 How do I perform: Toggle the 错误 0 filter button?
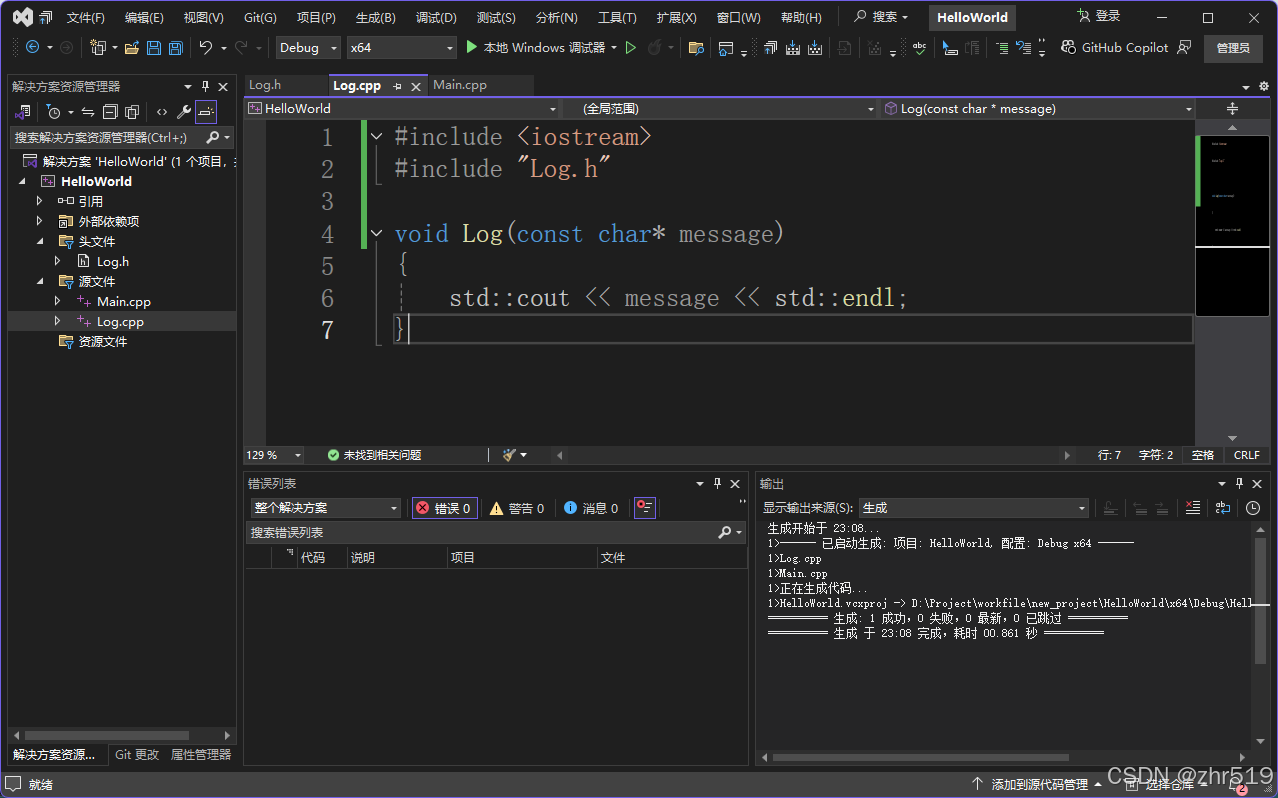[444, 507]
